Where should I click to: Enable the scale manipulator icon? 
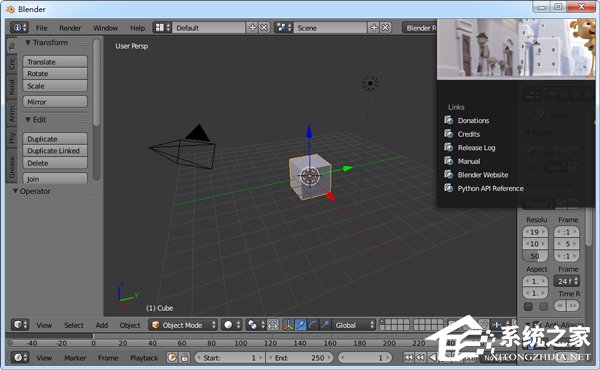coord(324,325)
